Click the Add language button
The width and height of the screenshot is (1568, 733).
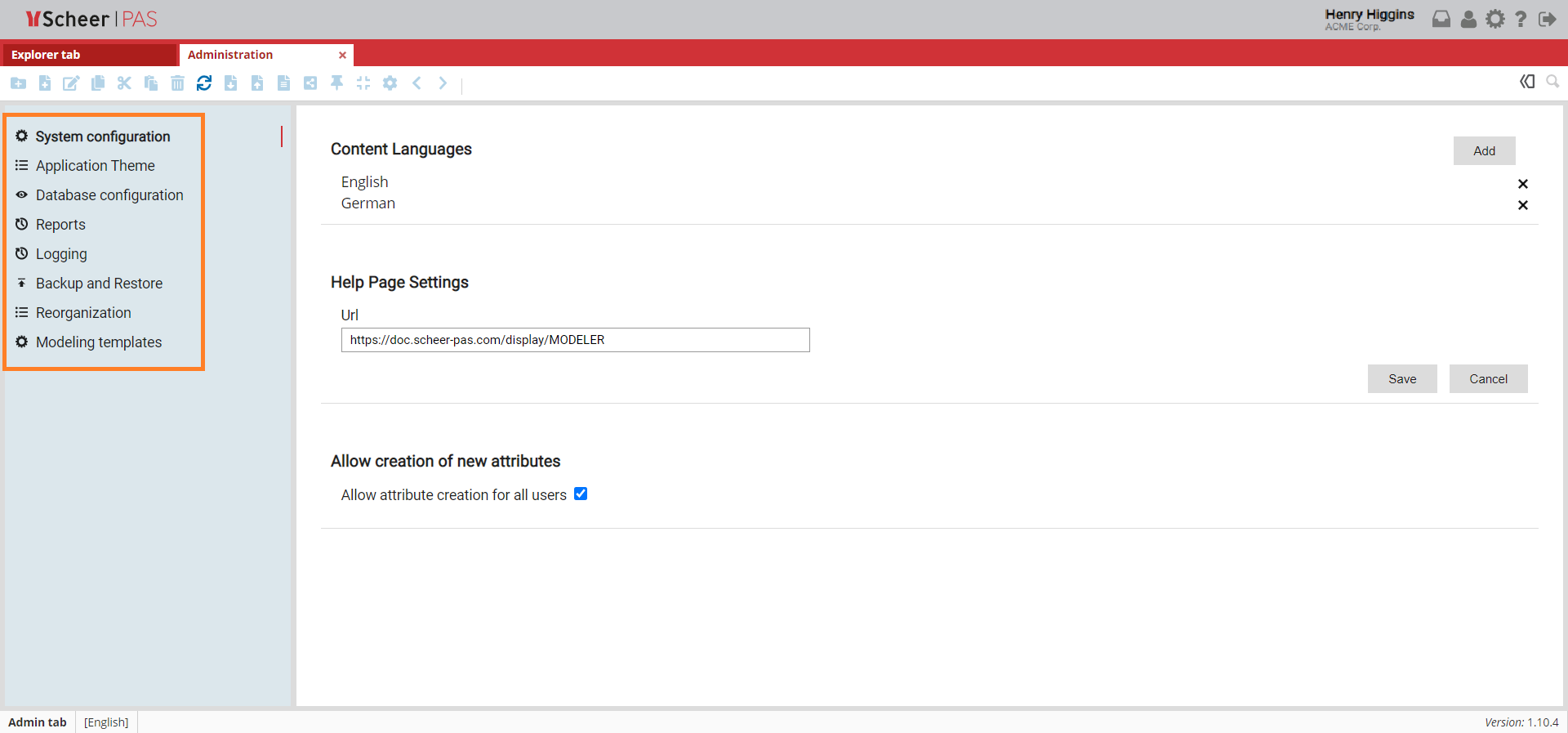[1484, 150]
